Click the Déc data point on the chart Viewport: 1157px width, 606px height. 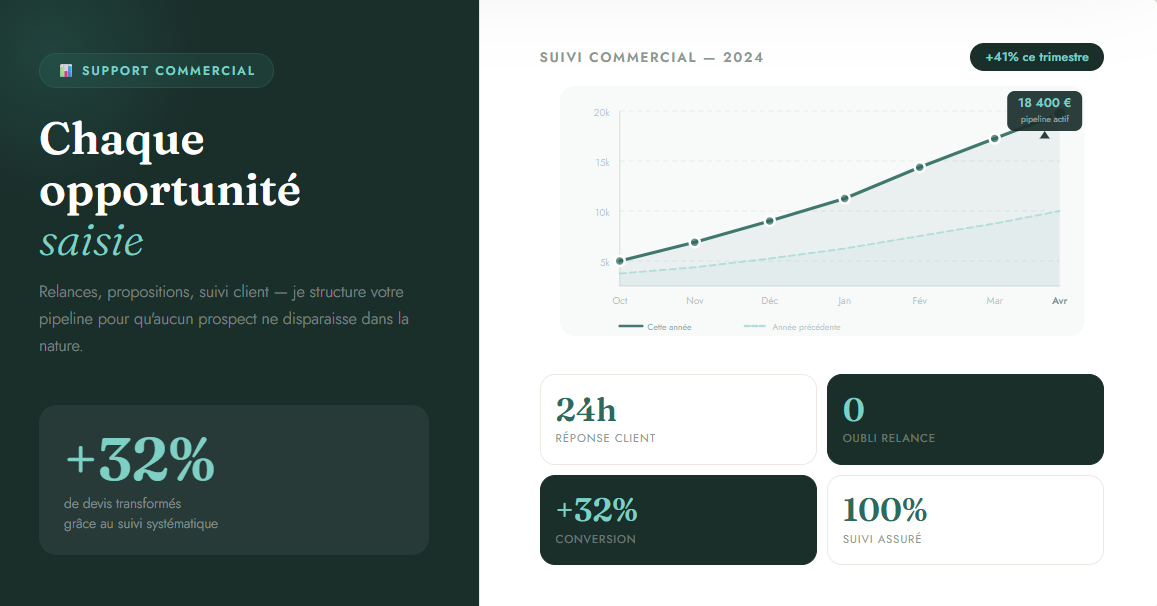coord(770,221)
